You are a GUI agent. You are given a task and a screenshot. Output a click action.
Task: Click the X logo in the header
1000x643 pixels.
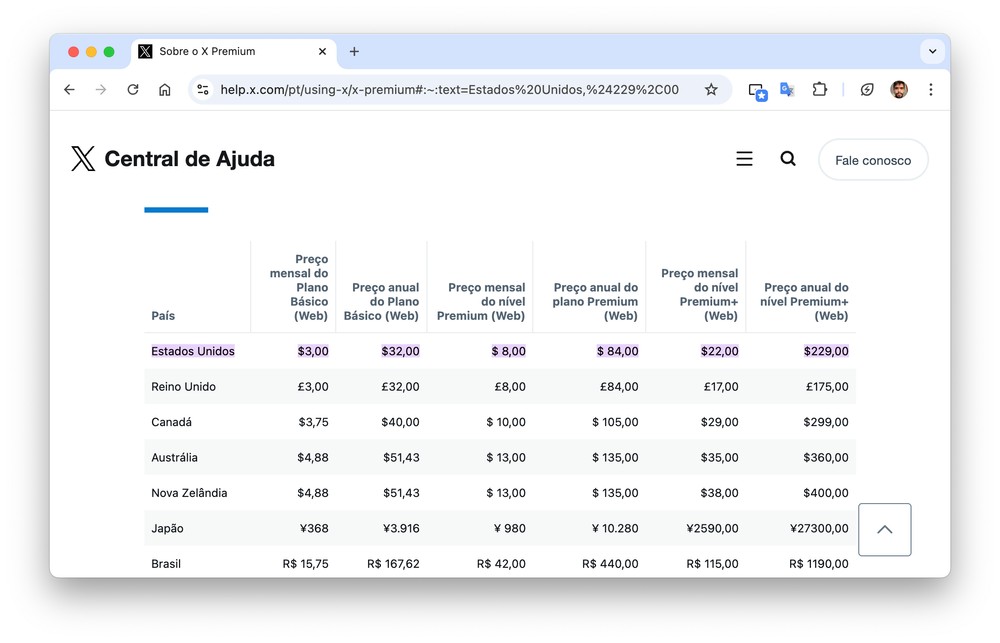(x=83, y=159)
